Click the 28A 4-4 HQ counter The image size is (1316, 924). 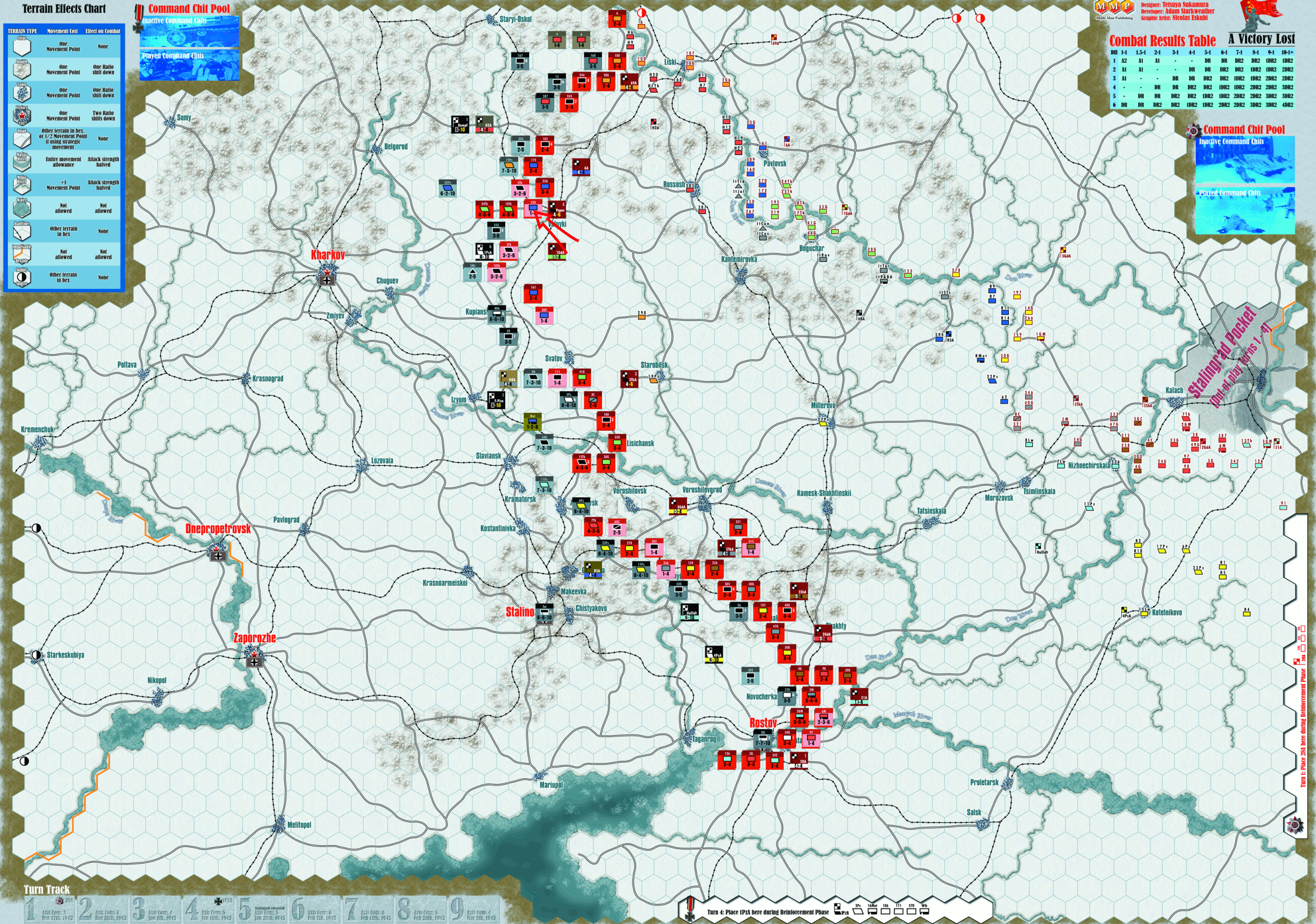[799, 761]
